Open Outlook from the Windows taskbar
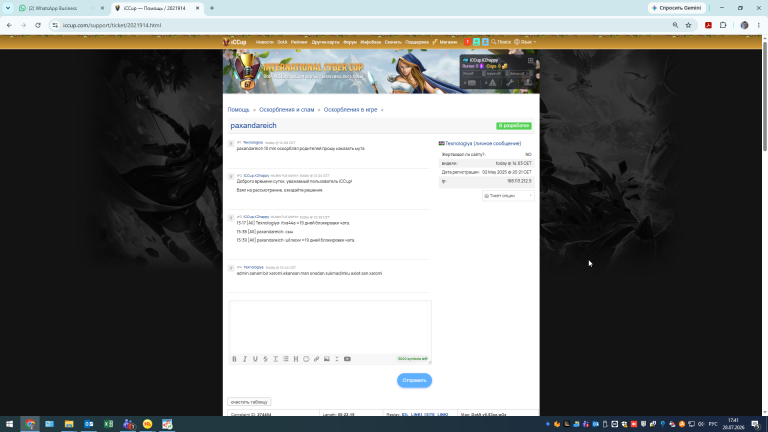Screen dimensions: 768x432 tap(89, 424)
